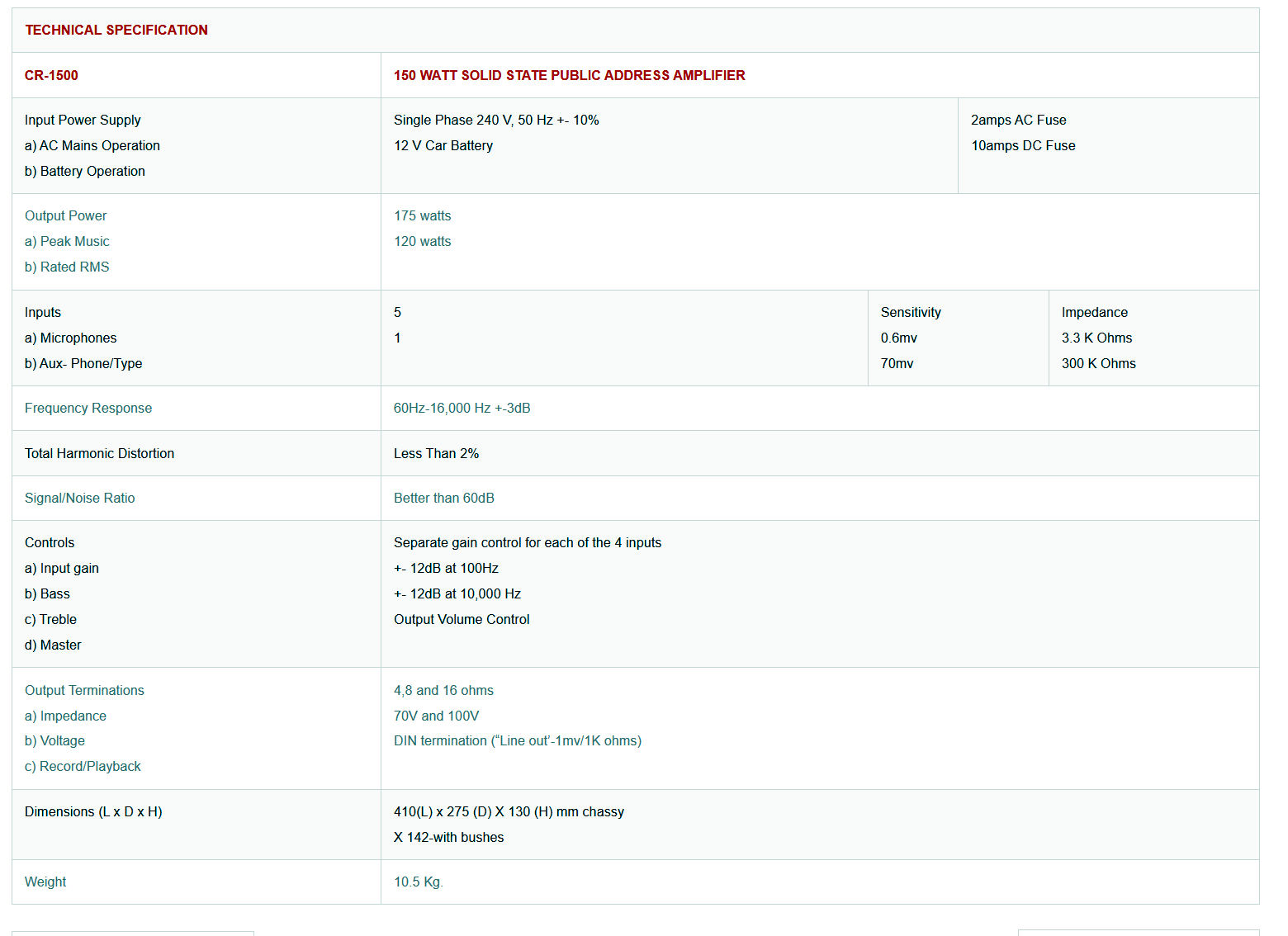Click the Output Volume Control text
This screenshot has width=1288, height=936.
point(462,619)
